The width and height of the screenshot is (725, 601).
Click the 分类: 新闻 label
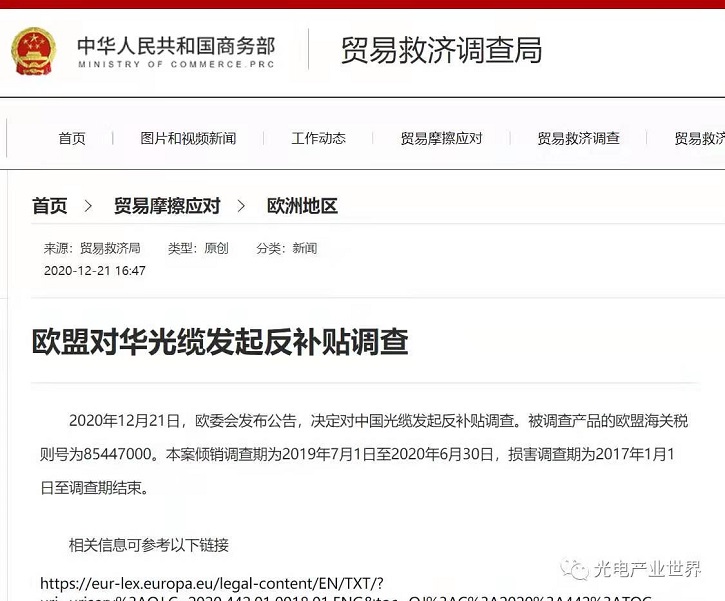tap(287, 248)
